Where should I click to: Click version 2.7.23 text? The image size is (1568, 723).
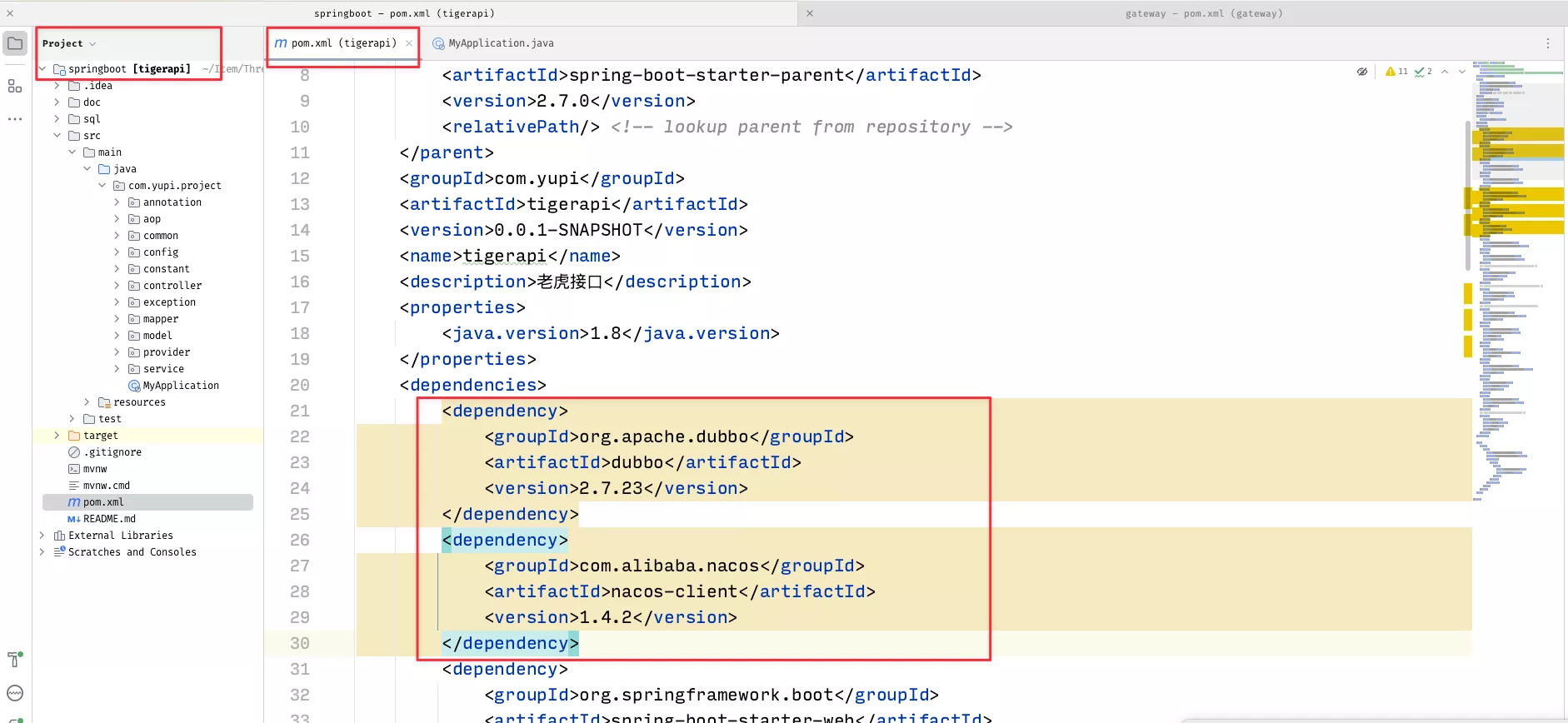pos(611,488)
